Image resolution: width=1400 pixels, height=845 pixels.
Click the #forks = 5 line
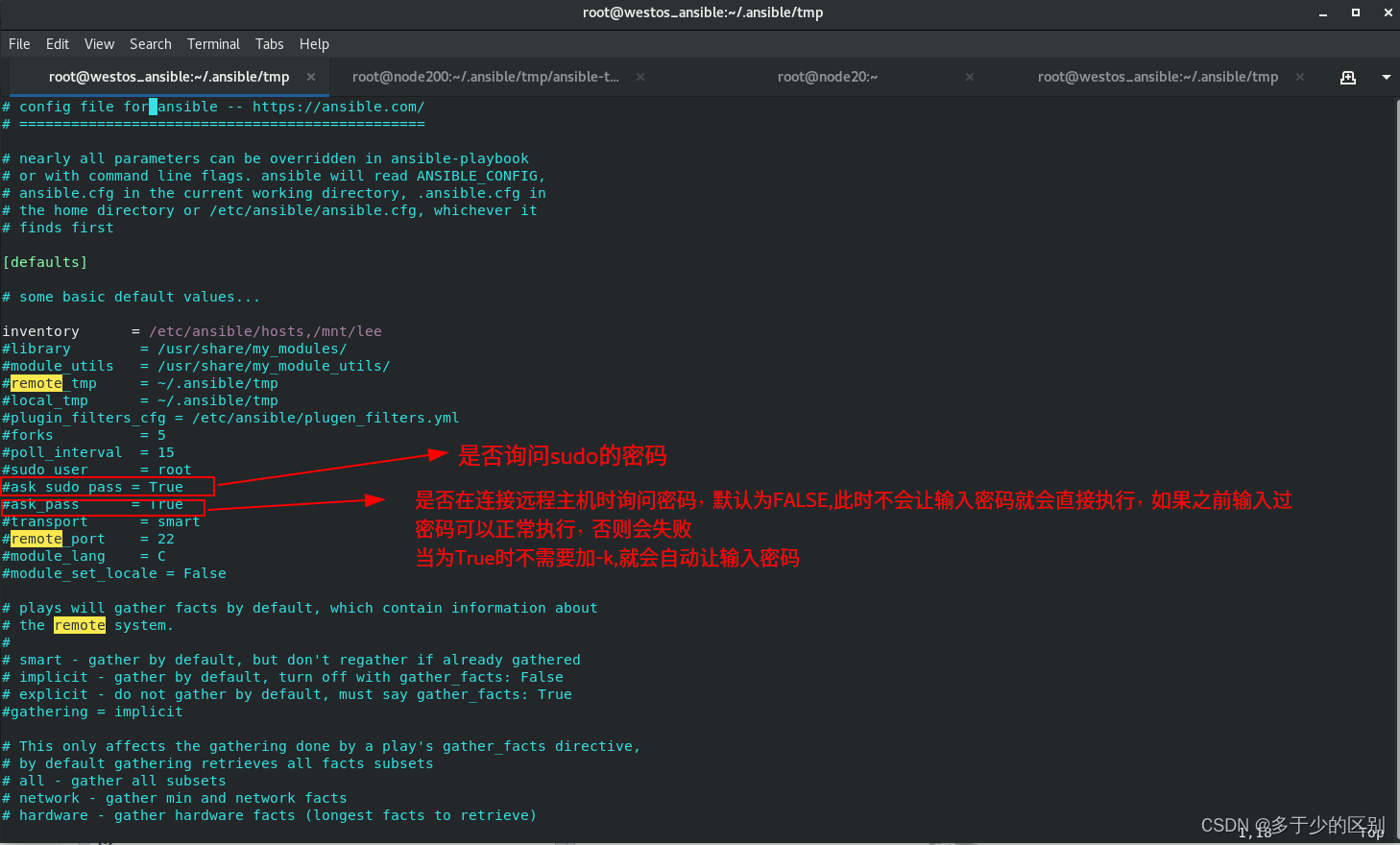coord(84,435)
